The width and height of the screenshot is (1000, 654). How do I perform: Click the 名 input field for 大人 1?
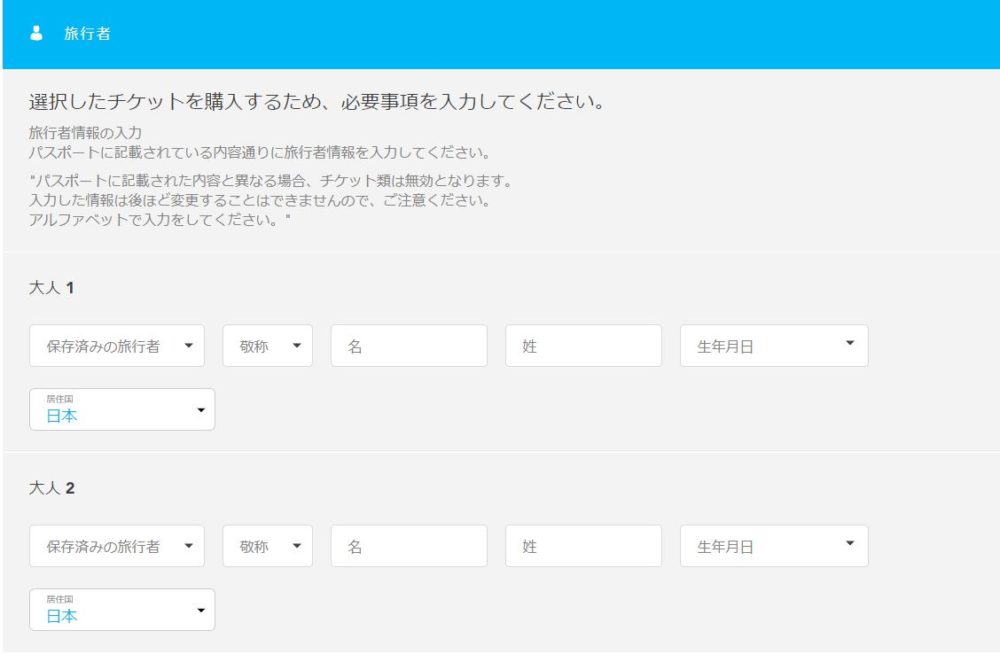click(x=408, y=346)
